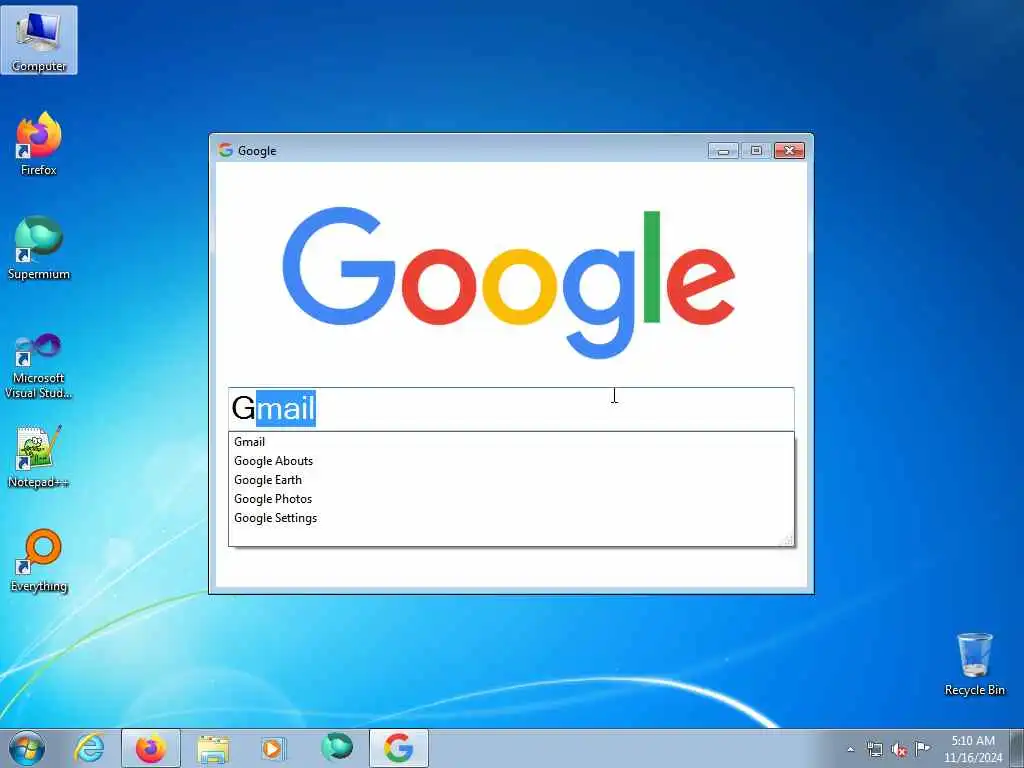Click the Supermium taskbar icon
Viewport: 1024px width, 768px height.
tap(337, 748)
